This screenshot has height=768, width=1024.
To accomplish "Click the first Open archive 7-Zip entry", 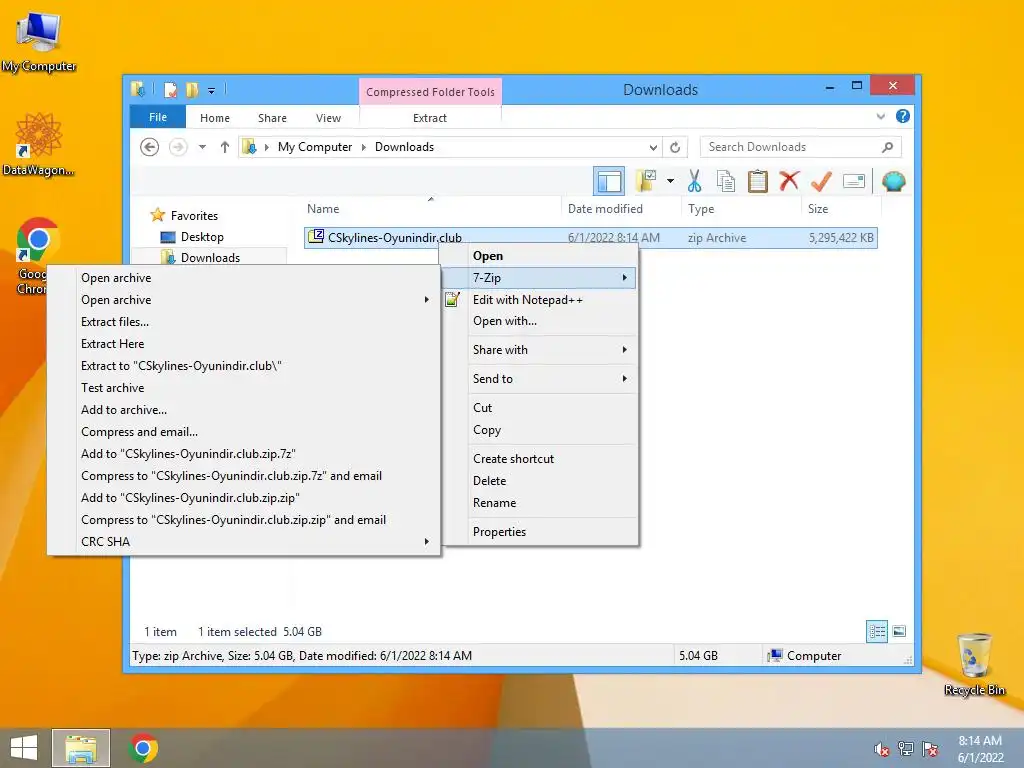I will [x=244, y=278].
